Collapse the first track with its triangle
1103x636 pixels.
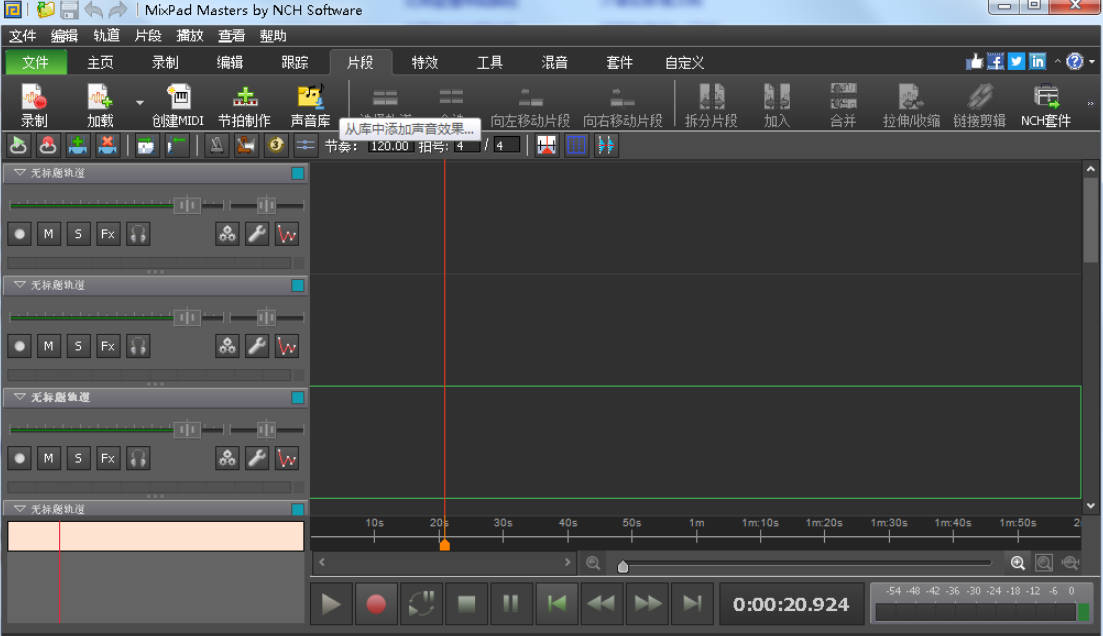(x=19, y=172)
